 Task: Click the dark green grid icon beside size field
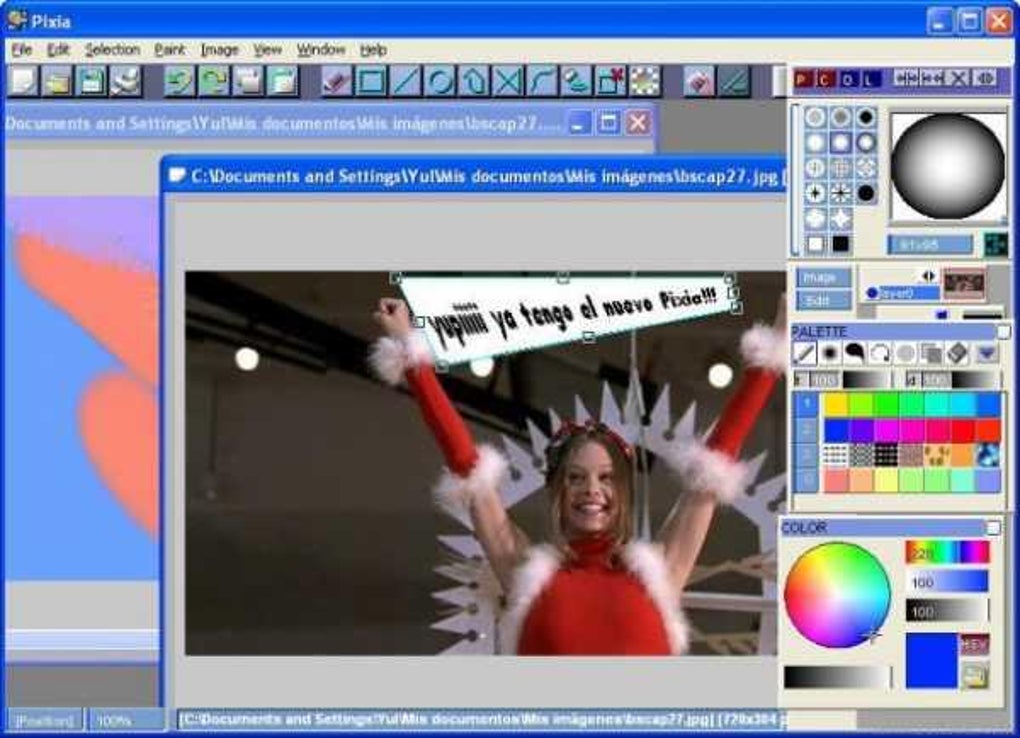[x=995, y=245]
